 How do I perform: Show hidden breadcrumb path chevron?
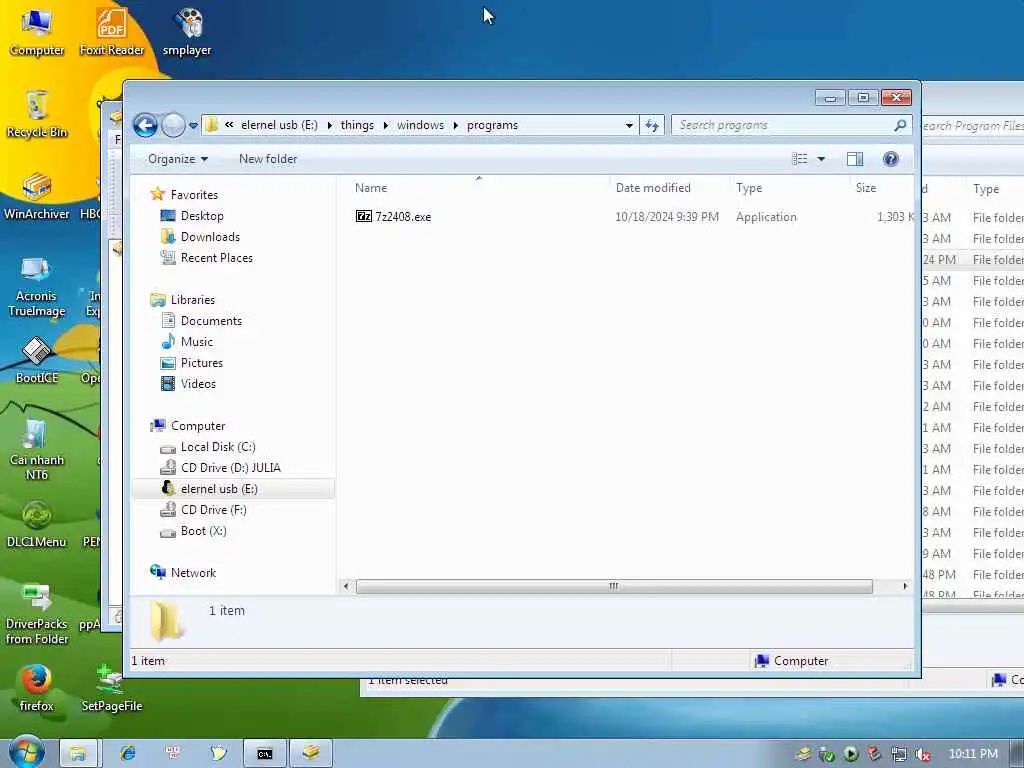229,125
